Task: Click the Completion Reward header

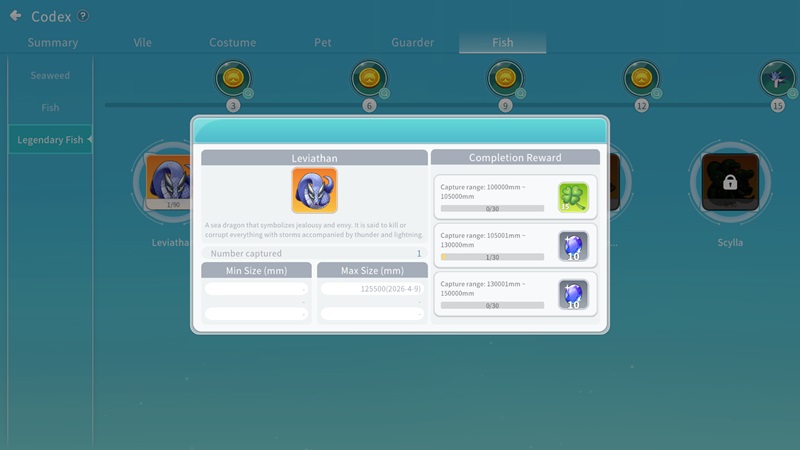Action: [x=515, y=158]
